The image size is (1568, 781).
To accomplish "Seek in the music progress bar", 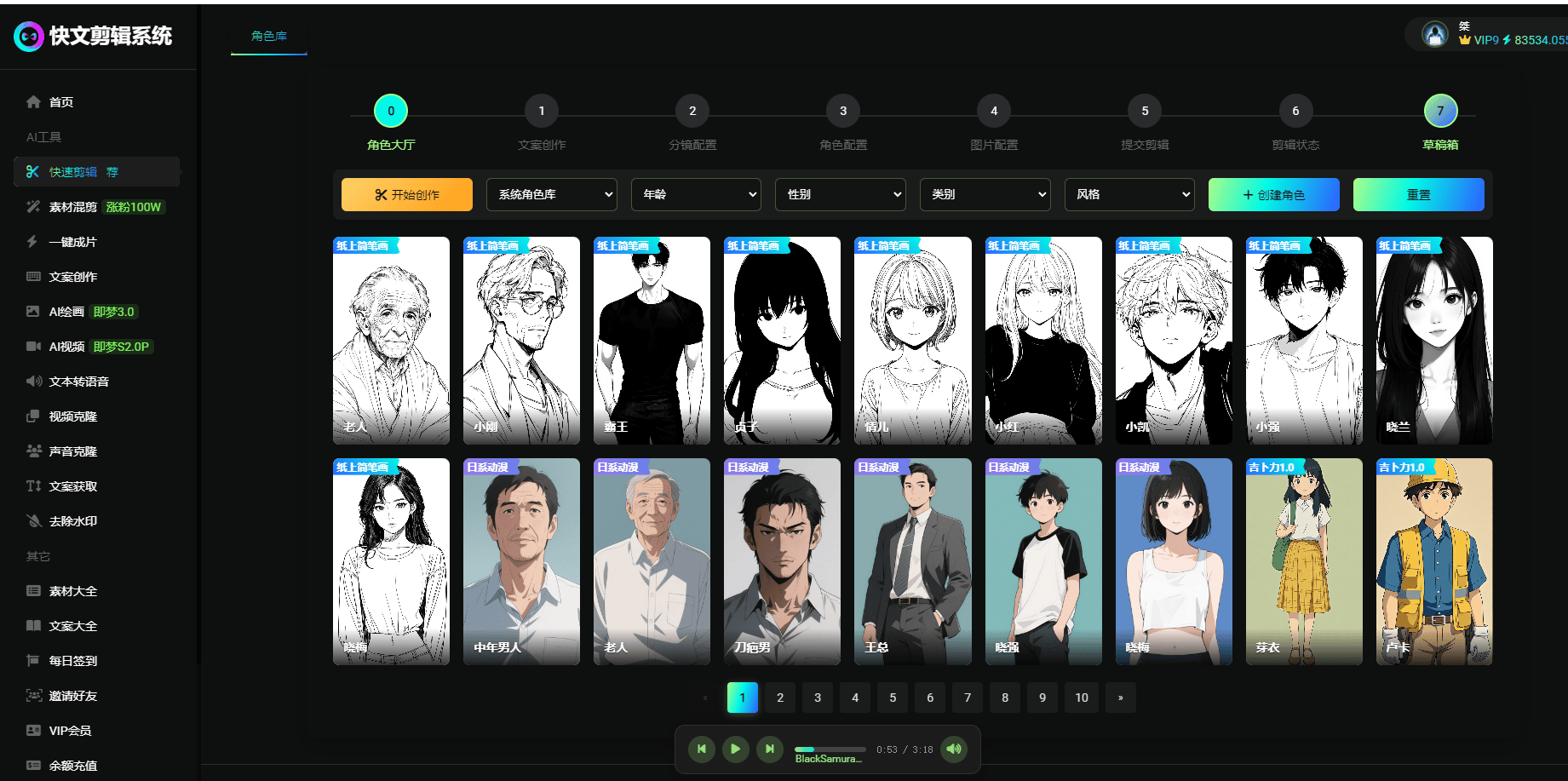I will (830, 749).
